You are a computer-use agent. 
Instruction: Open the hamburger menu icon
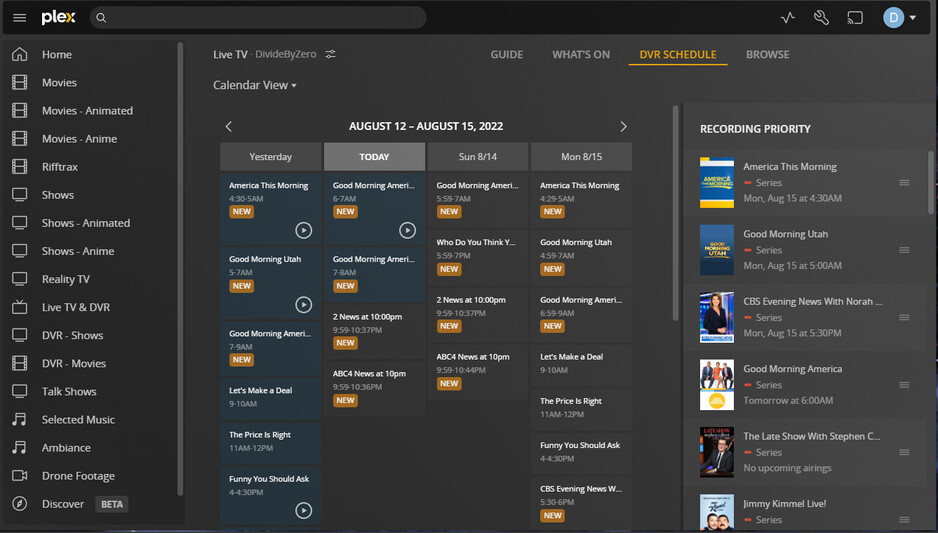point(19,17)
